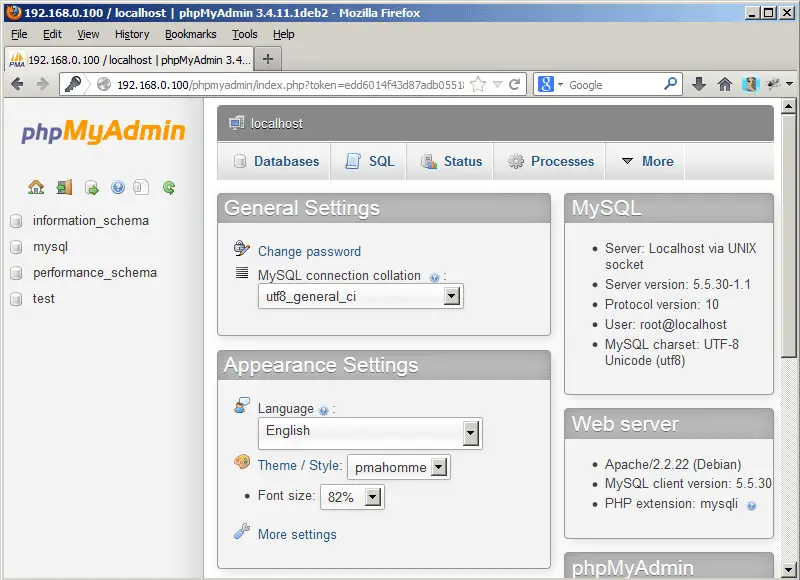Open the History menu
The height and width of the screenshot is (580, 800).
point(132,34)
